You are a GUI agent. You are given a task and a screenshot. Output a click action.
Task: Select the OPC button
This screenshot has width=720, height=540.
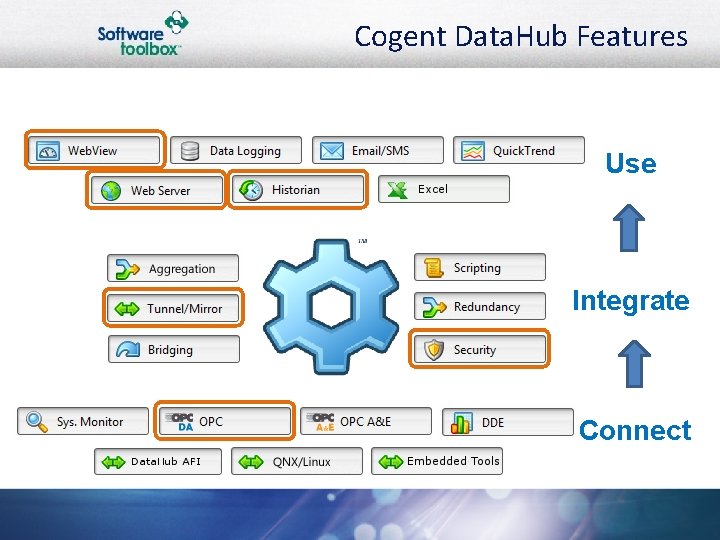coord(225,421)
